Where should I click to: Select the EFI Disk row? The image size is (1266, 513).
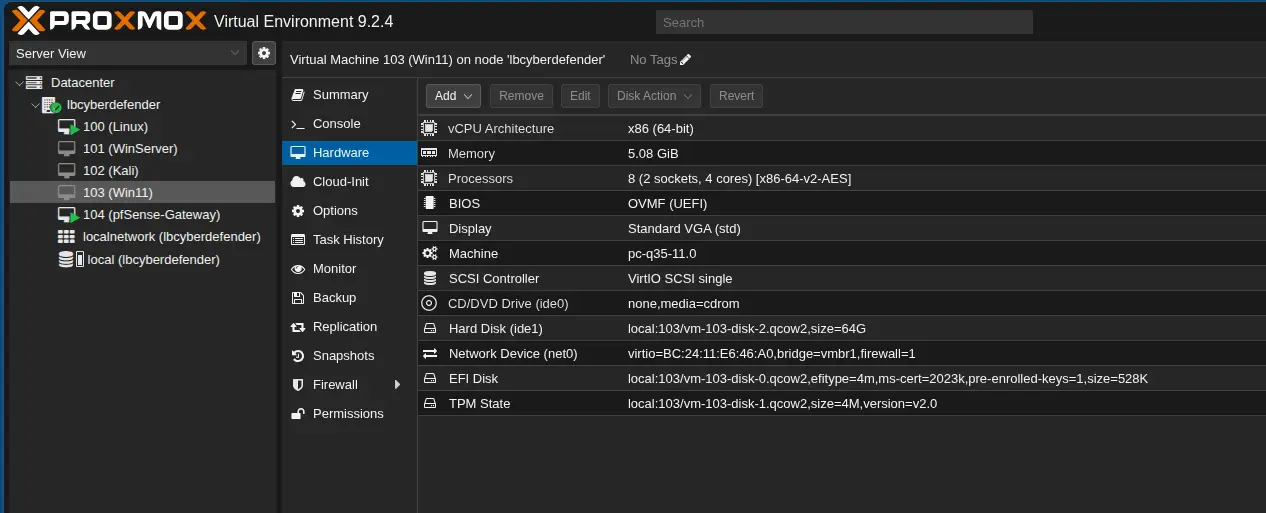(842, 378)
